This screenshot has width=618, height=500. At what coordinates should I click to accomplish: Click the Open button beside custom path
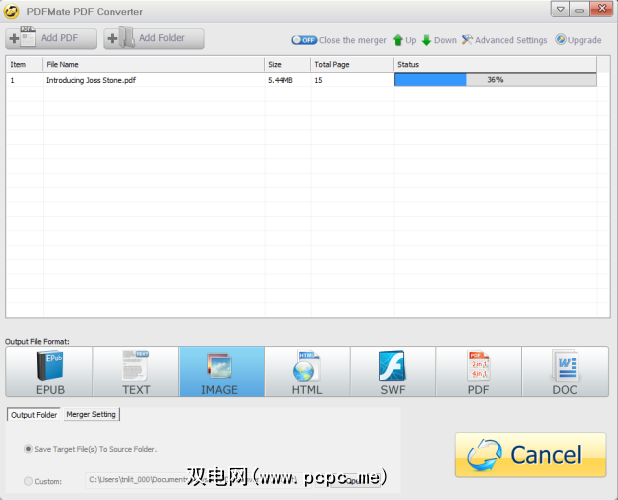coord(356,480)
